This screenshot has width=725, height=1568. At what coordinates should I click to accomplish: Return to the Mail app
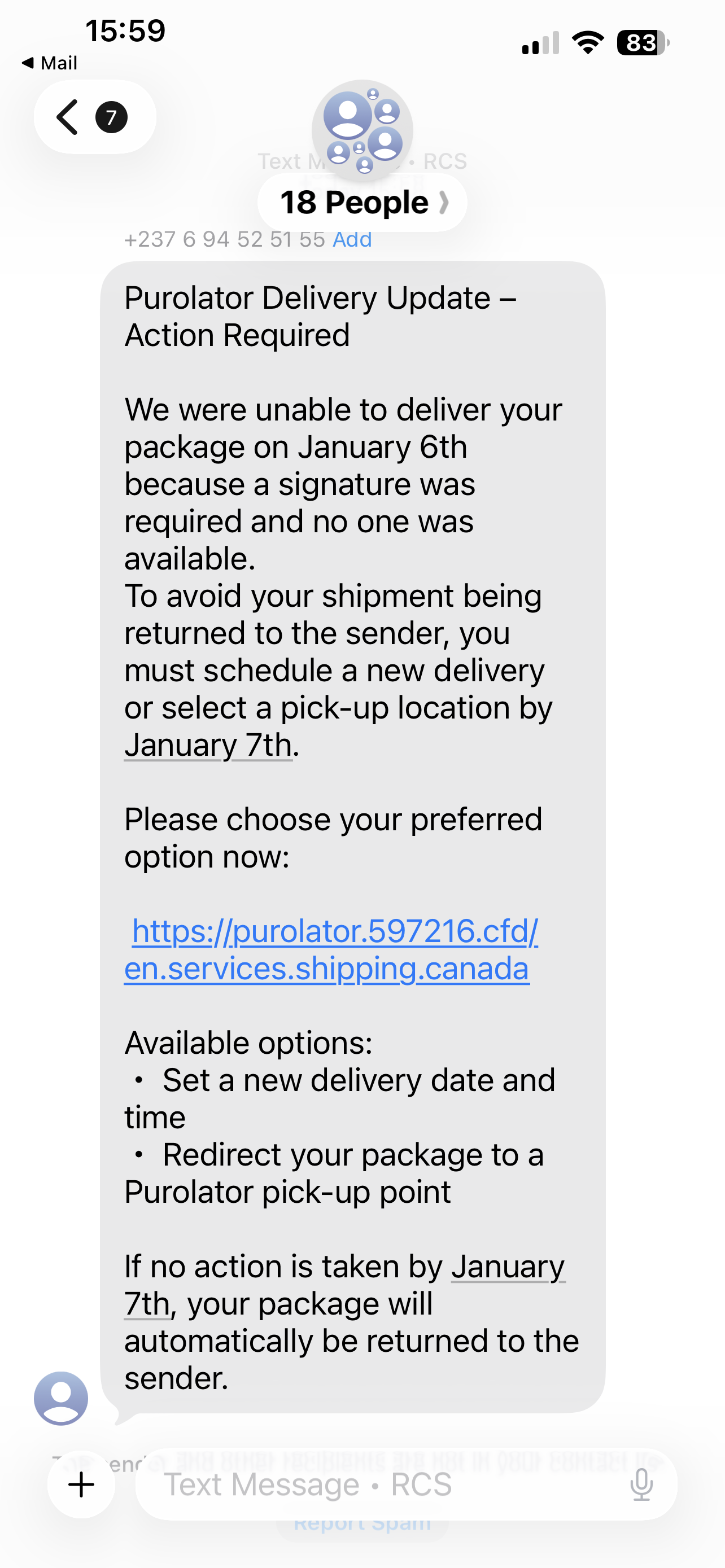pos(49,63)
